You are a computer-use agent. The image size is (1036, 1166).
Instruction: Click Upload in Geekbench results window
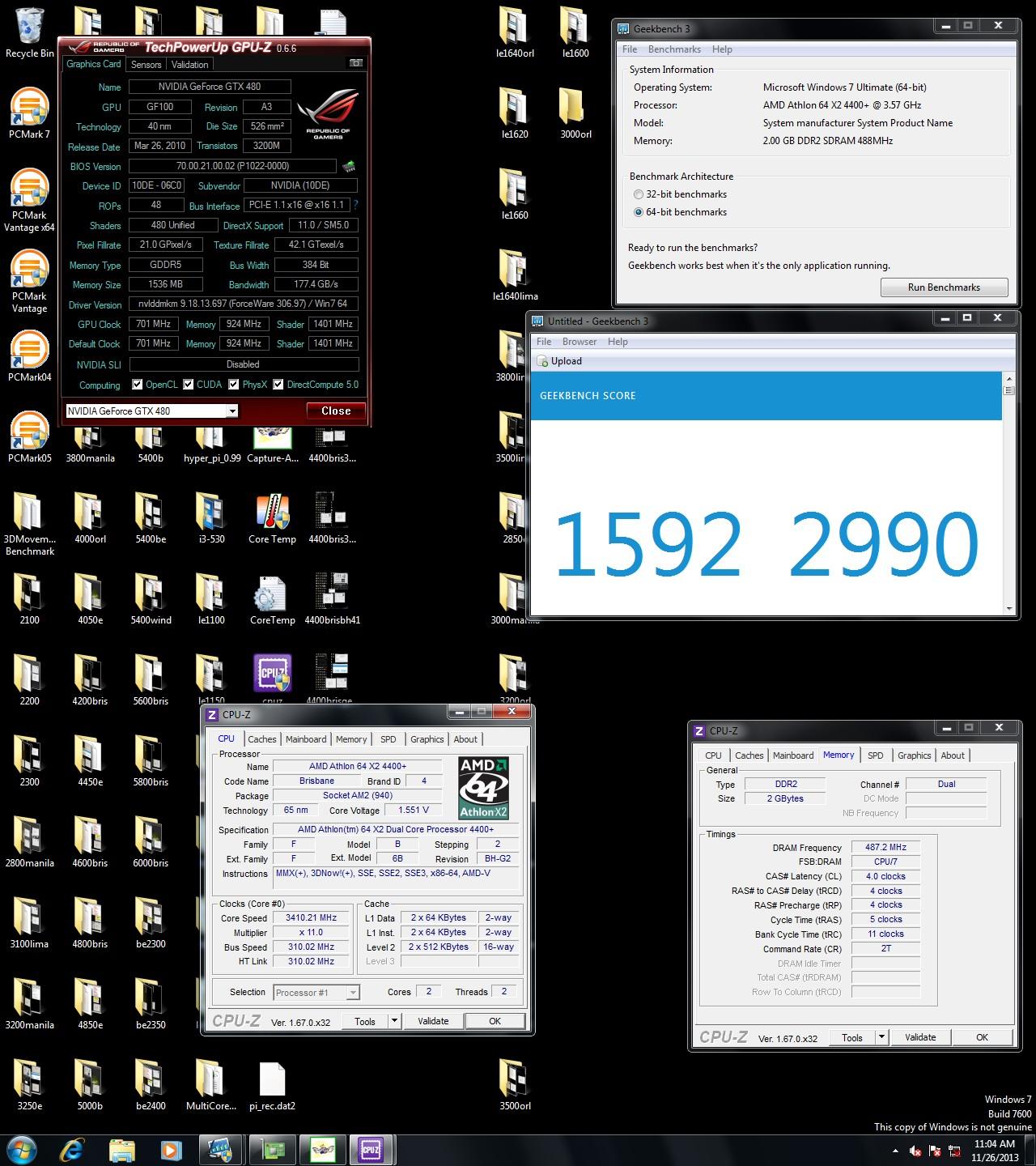pyautogui.click(x=559, y=361)
